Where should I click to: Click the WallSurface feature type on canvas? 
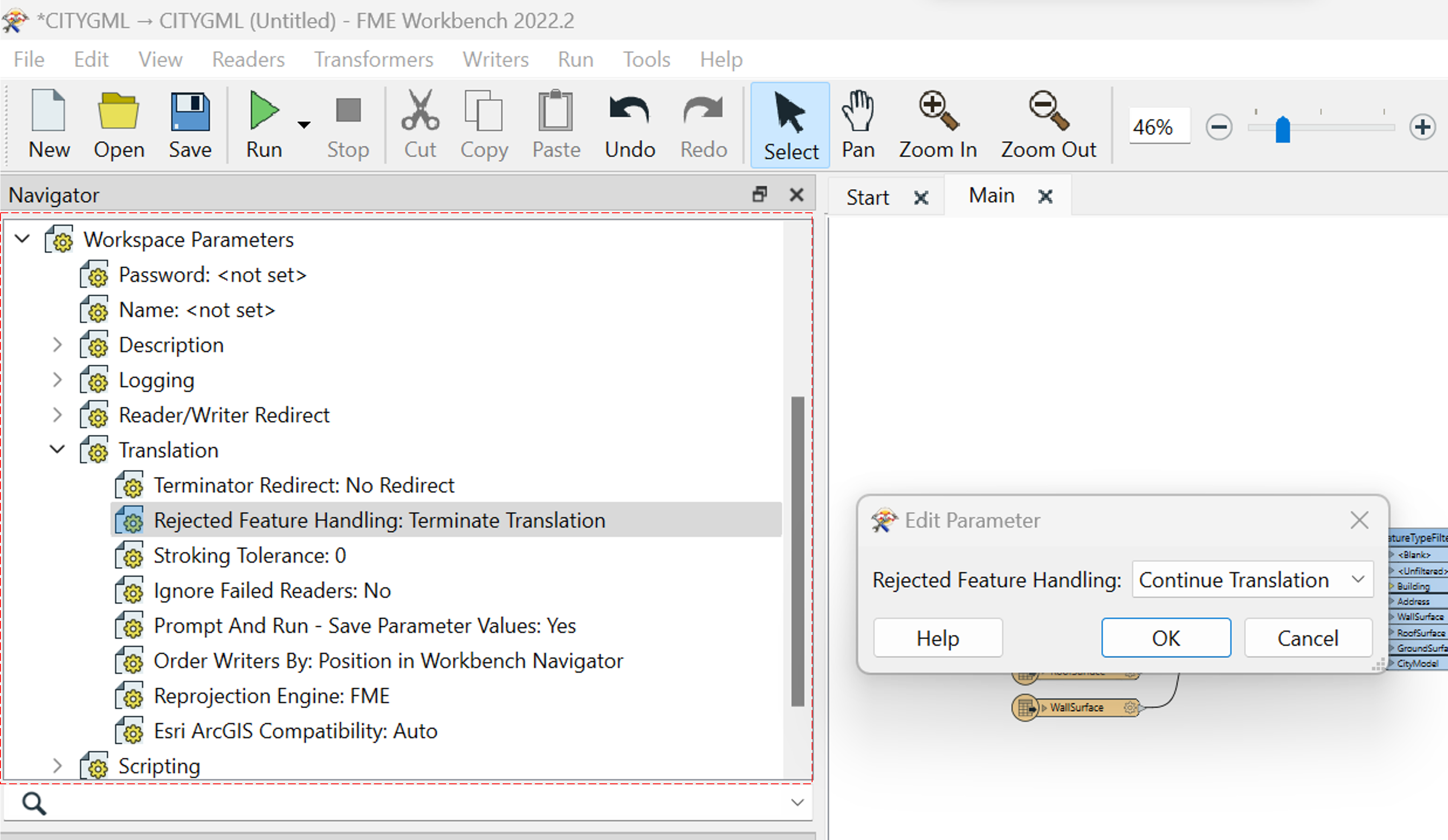pos(1076,707)
